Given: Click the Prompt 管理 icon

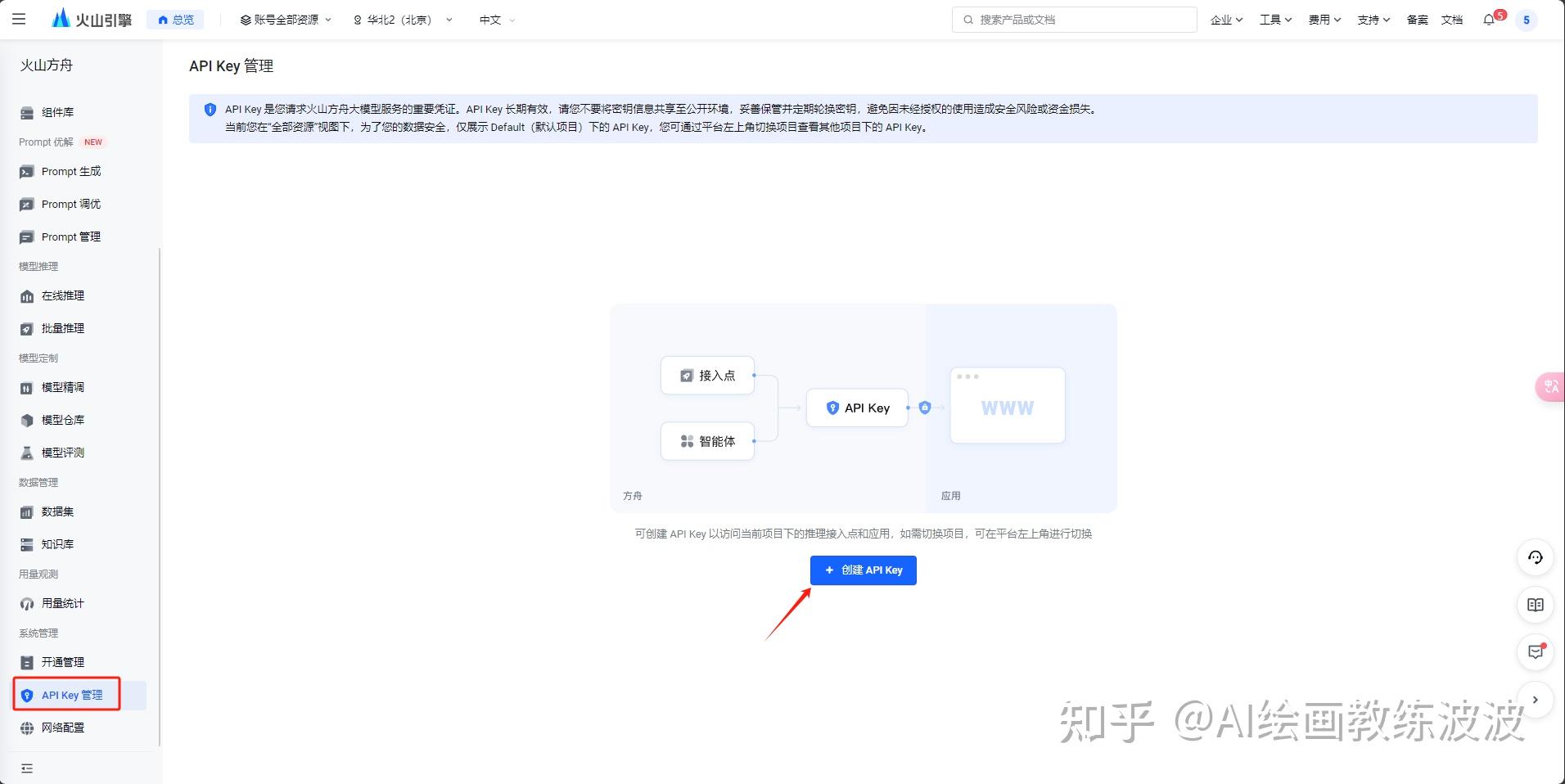Looking at the screenshot, I should 27,237.
